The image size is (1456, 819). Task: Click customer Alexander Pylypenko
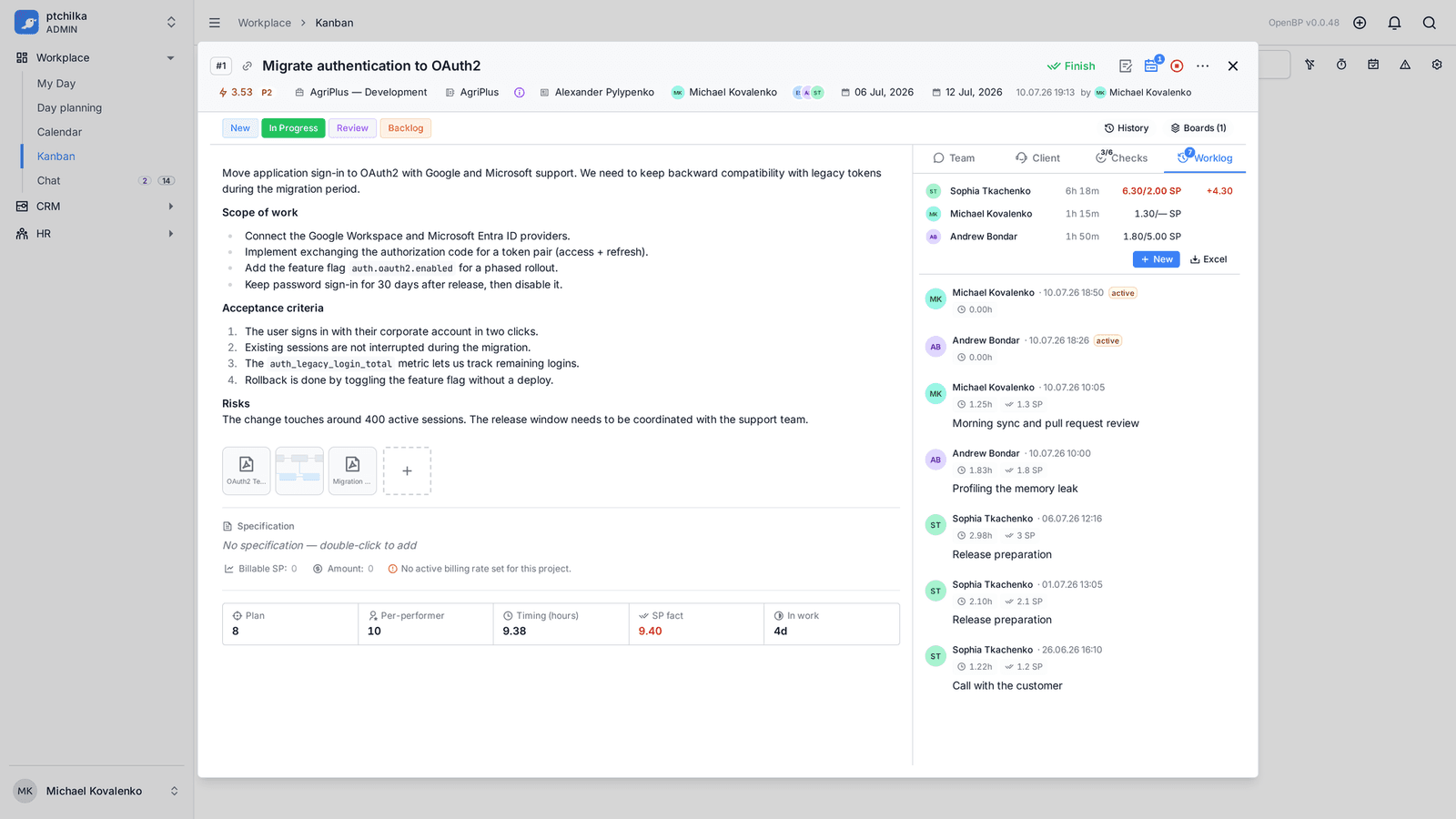(x=597, y=93)
